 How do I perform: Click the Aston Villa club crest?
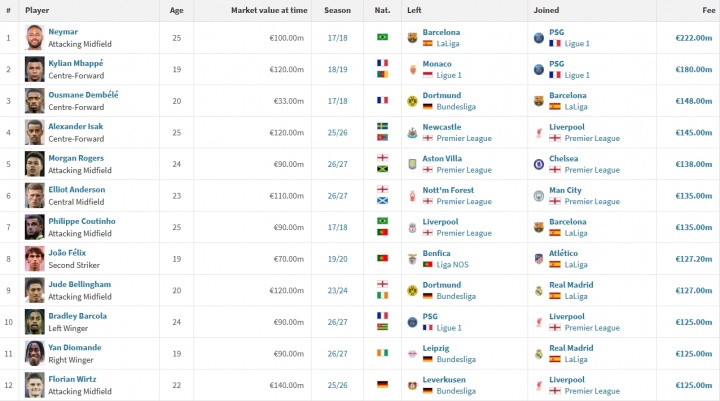[412, 164]
